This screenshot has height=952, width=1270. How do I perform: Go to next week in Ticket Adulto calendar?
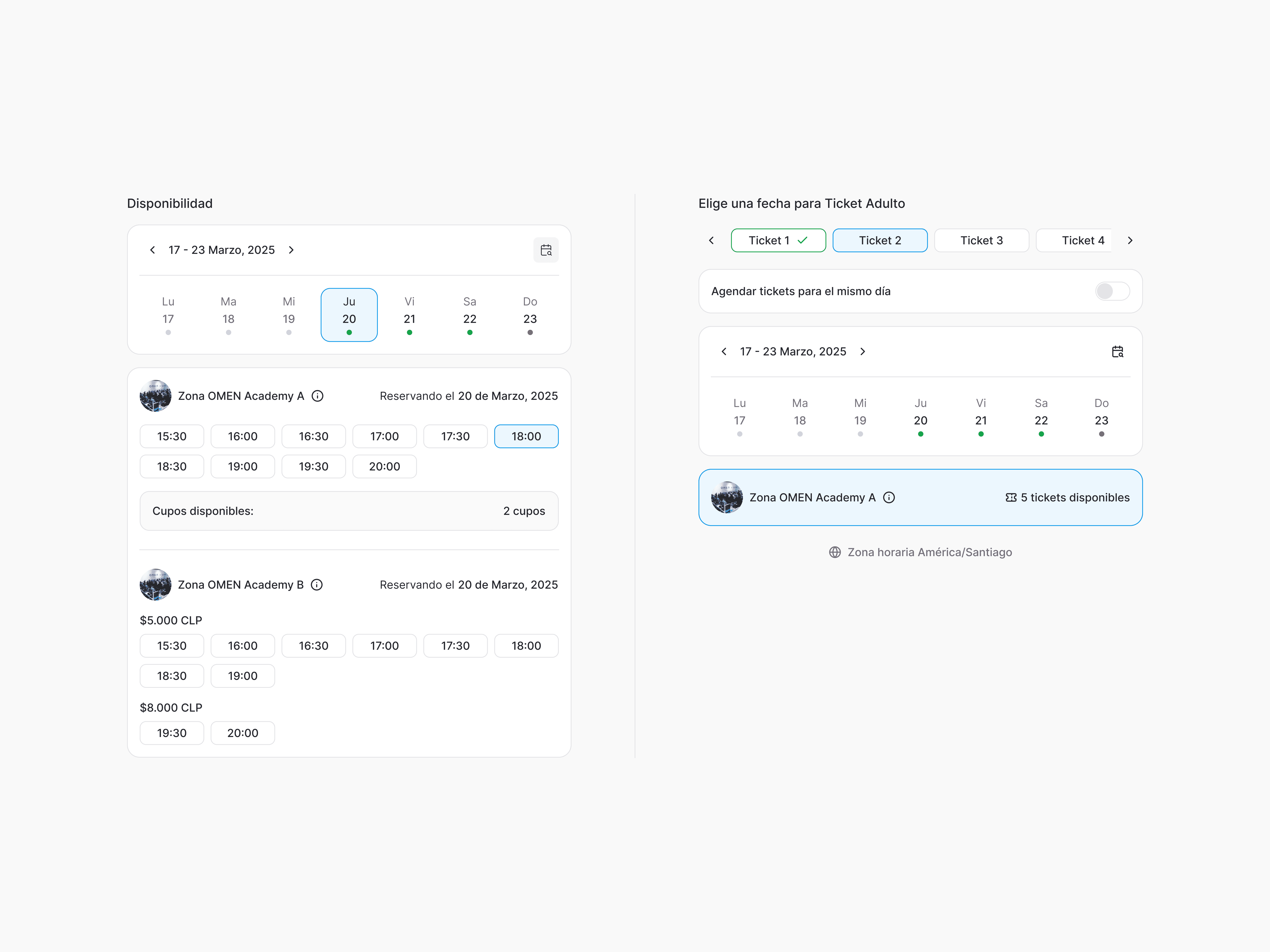pyautogui.click(x=862, y=352)
